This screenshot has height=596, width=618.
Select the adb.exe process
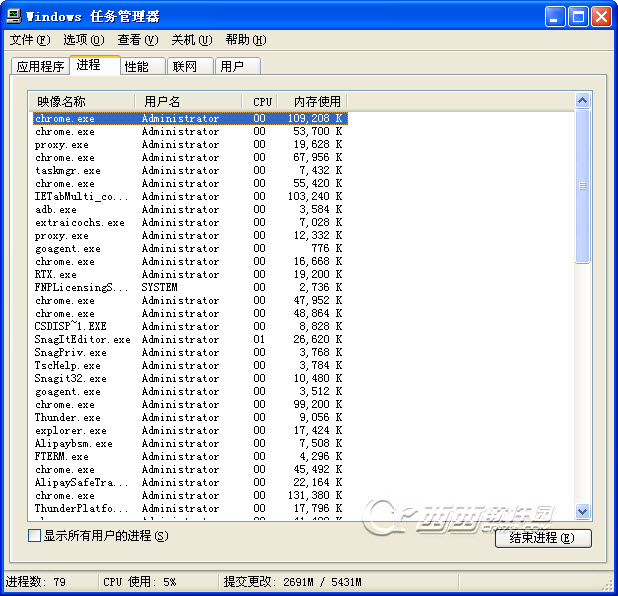click(190, 209)
